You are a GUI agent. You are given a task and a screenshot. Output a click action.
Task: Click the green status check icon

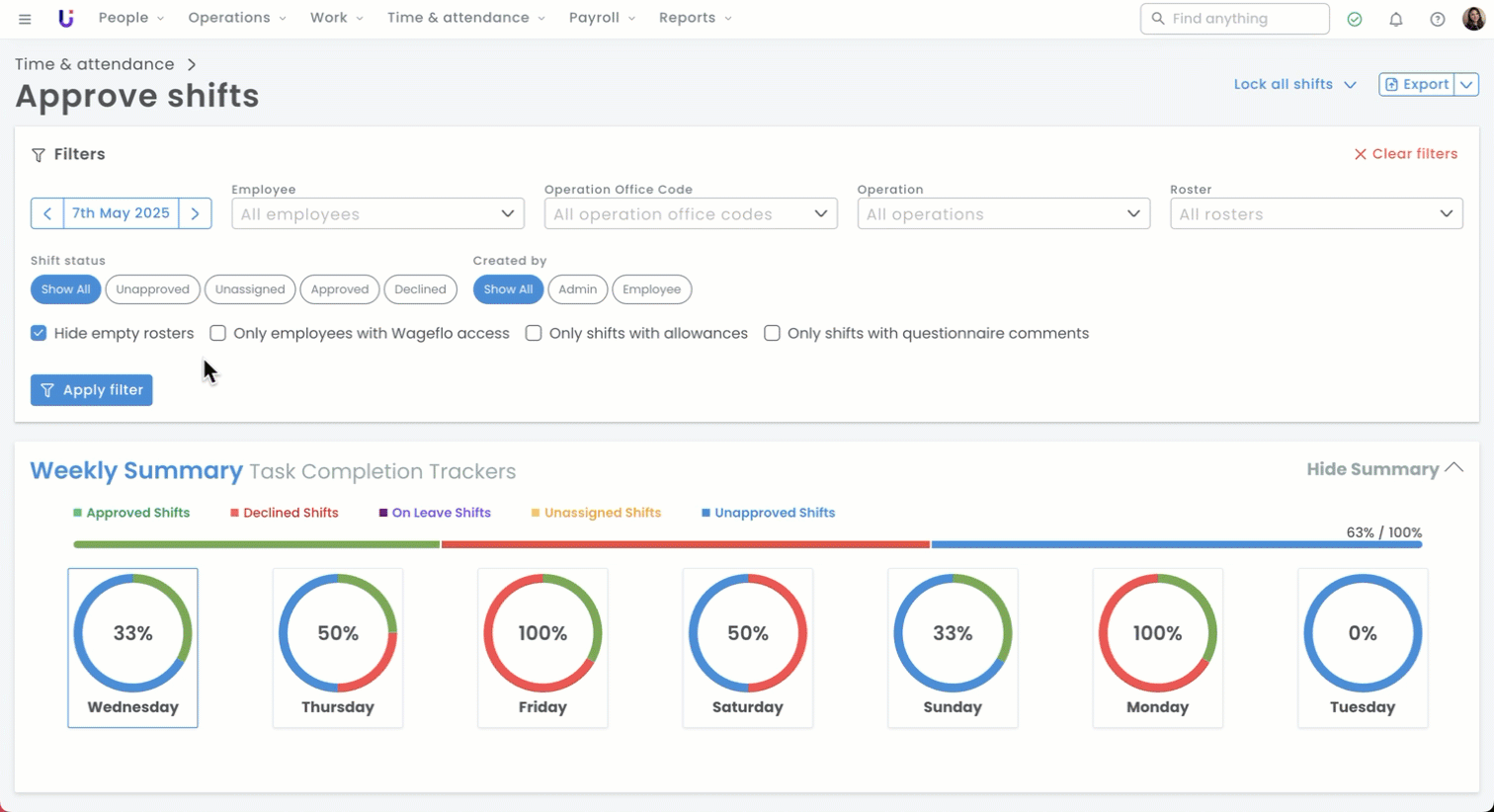pyautogui.click(x=1355, y=19)
